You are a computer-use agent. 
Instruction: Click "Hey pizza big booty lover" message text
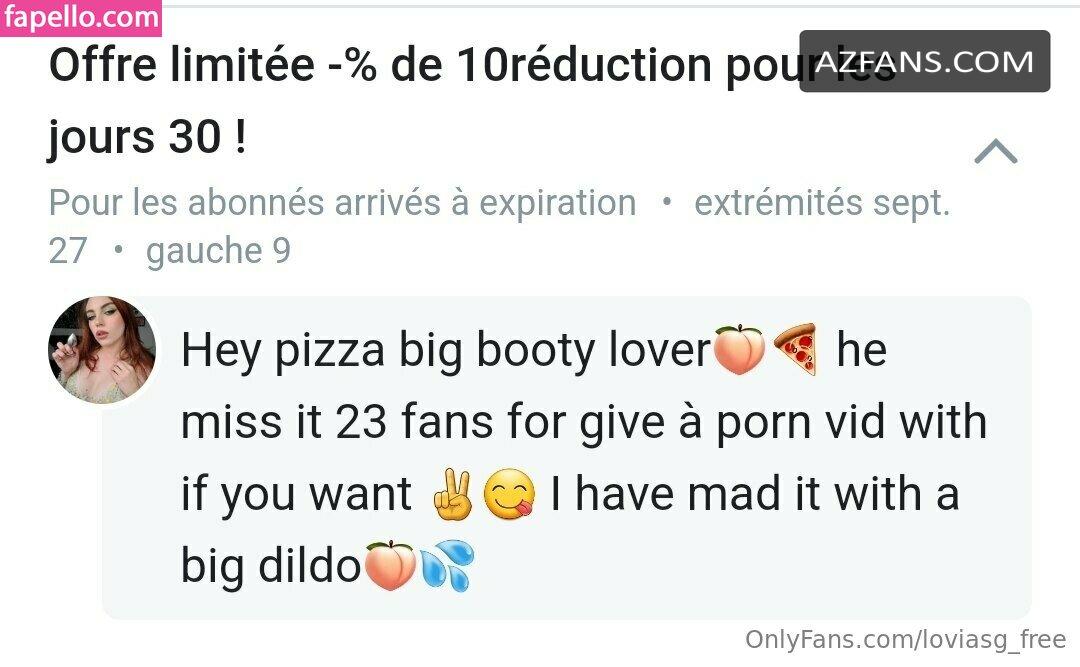pyautogui.click(x=446, y=351)
